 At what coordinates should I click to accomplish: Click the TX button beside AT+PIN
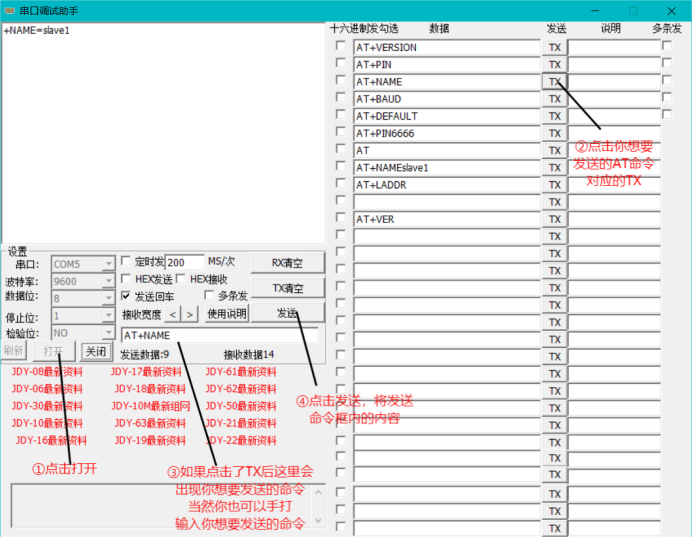[555, 64]
